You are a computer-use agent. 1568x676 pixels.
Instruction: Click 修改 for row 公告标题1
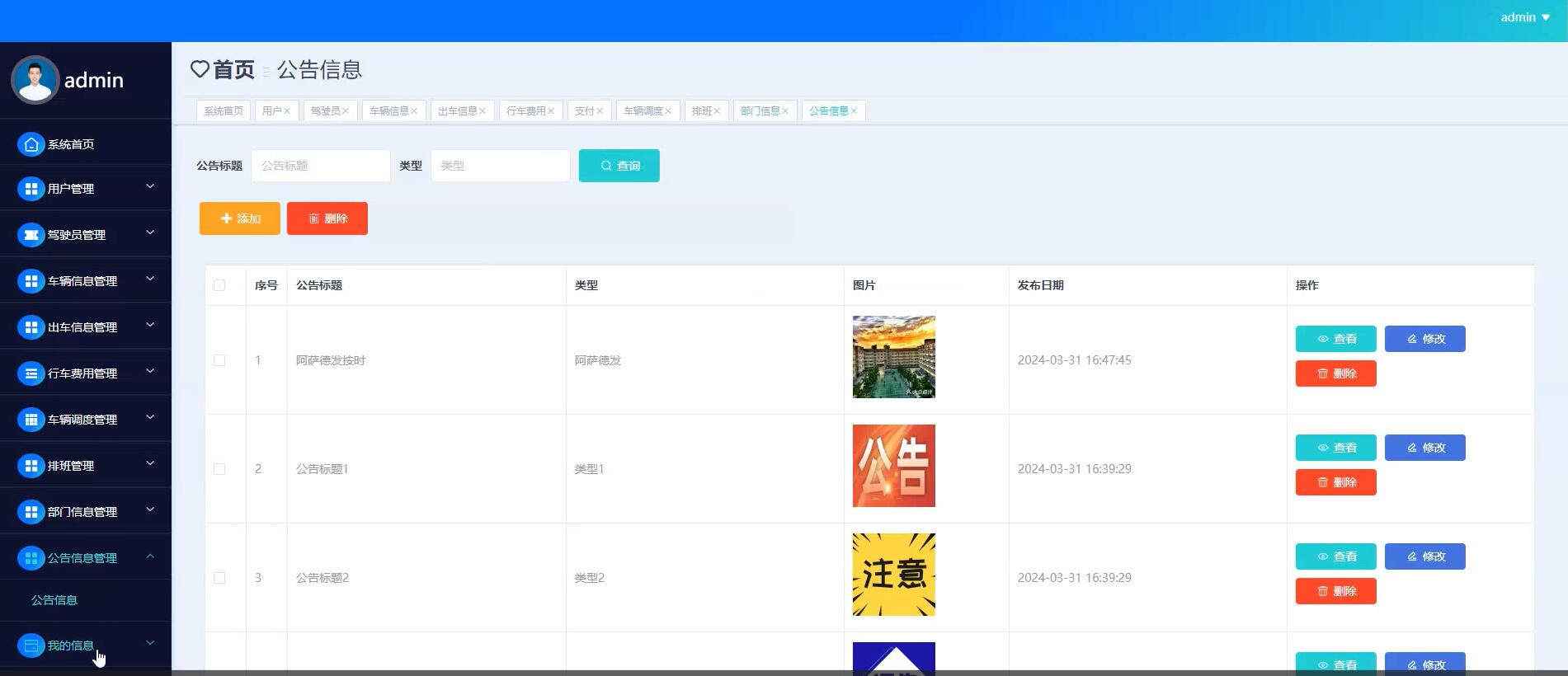pyautogui.click(x=1425, y=448)
